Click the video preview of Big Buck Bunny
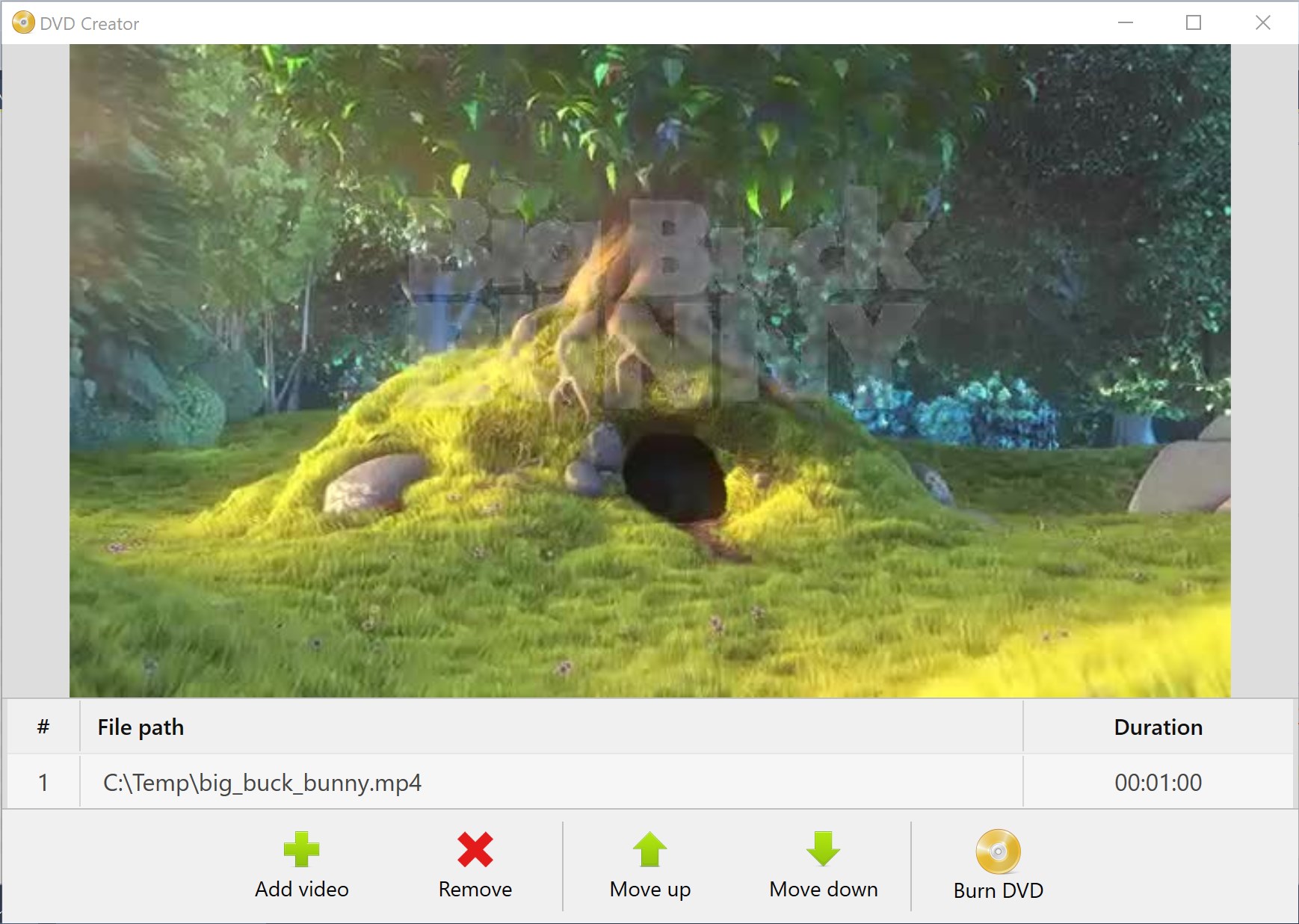The width and height of the screenshot is (1299, 924). 649,370
